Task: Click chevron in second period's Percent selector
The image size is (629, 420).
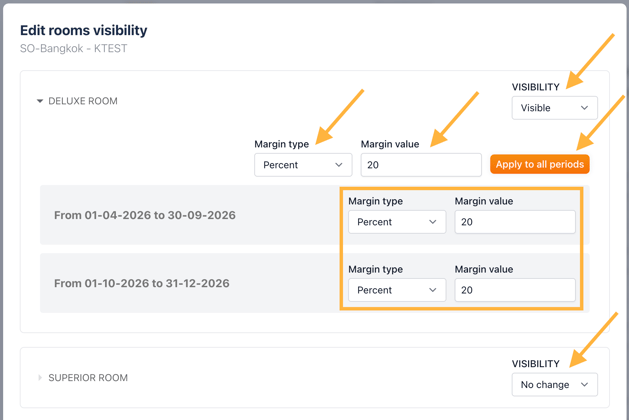Action: [x=433, y=290]
